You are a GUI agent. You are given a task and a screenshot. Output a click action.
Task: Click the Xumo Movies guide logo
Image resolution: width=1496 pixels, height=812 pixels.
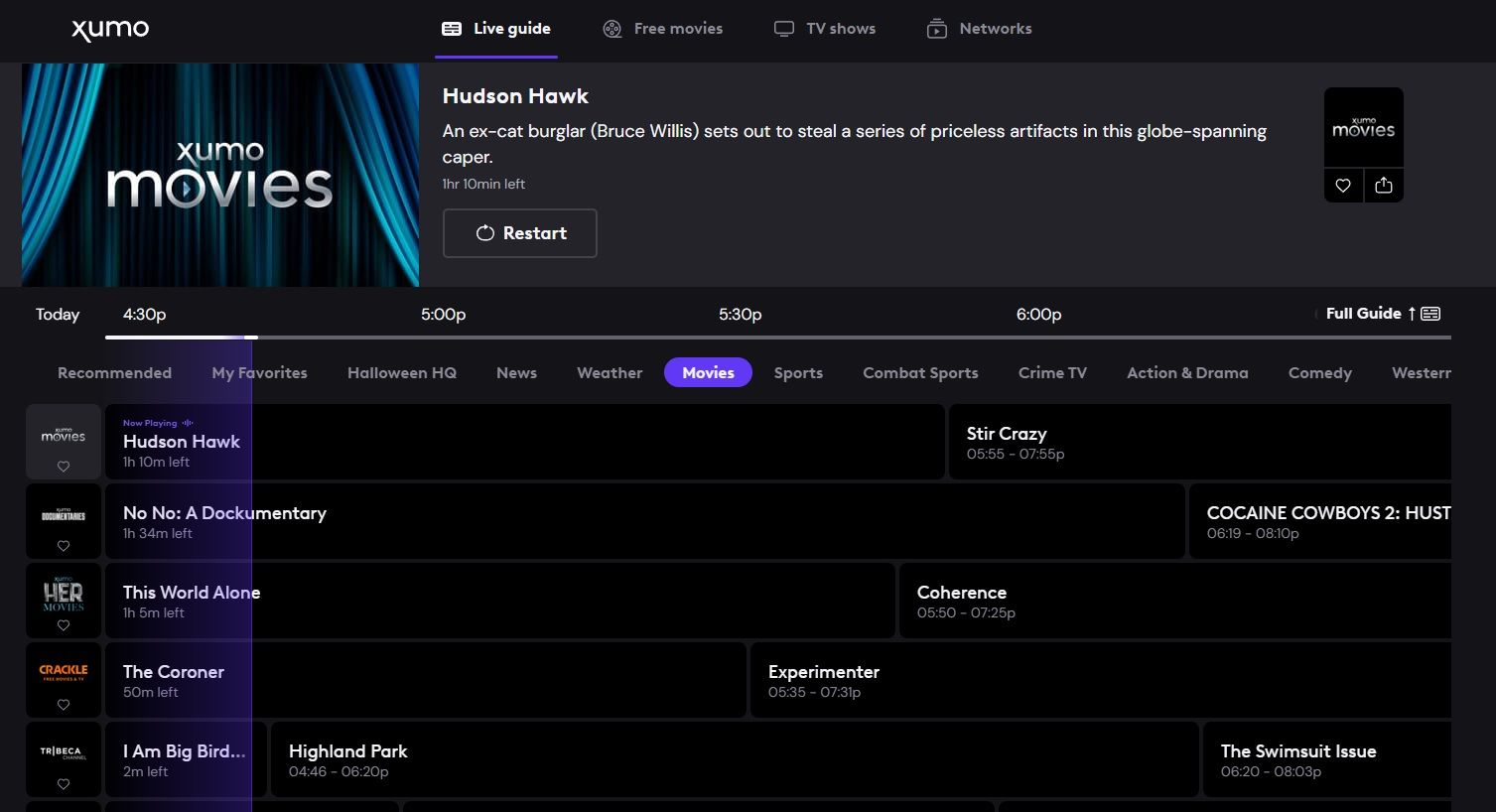[64, 435]
